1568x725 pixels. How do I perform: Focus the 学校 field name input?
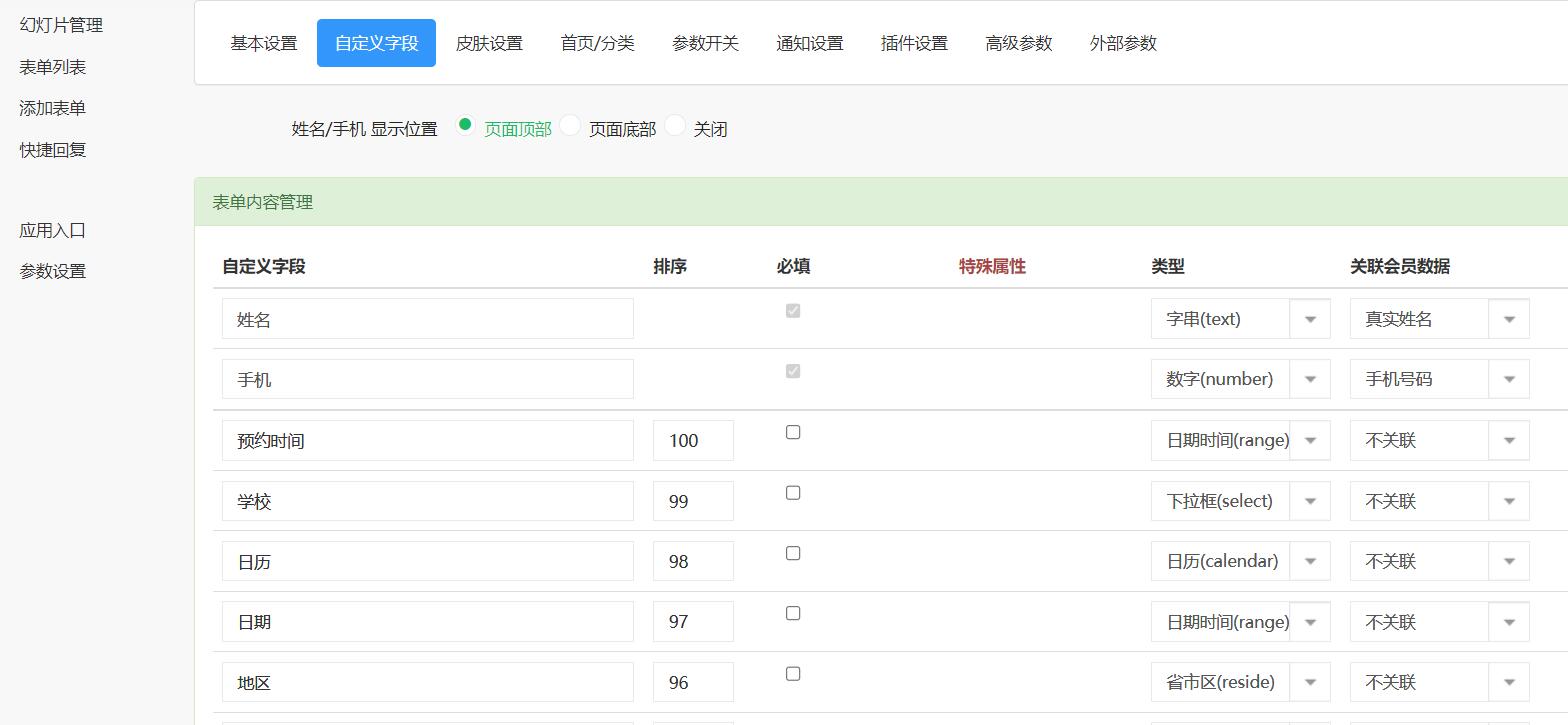[428, 501]
